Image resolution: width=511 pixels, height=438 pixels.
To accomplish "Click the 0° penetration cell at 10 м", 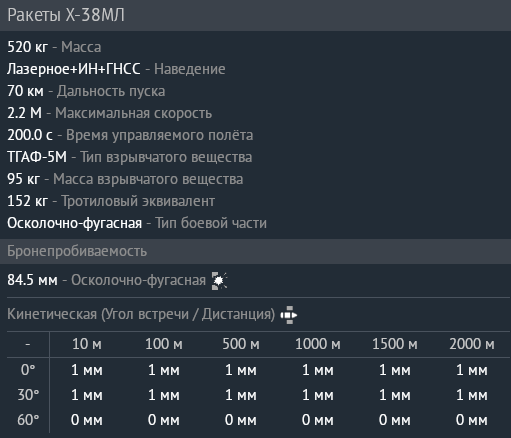I will point(87,370).
